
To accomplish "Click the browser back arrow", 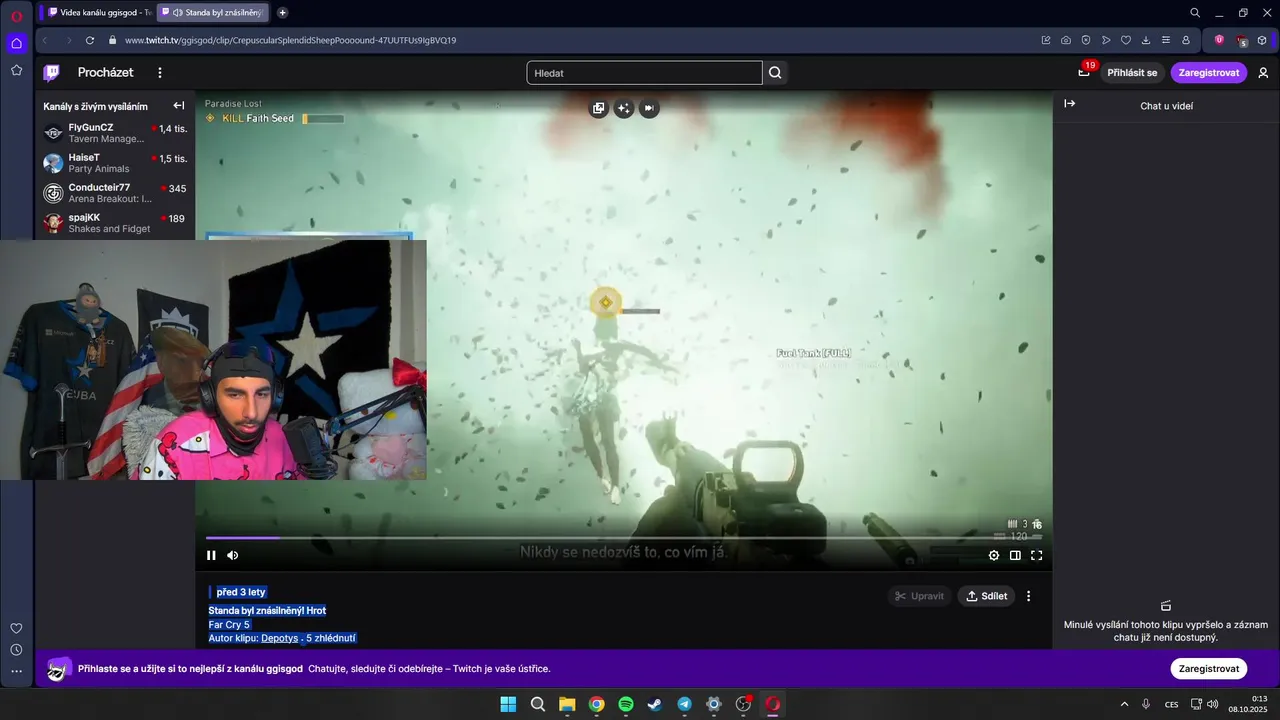I will click(45, 40).
